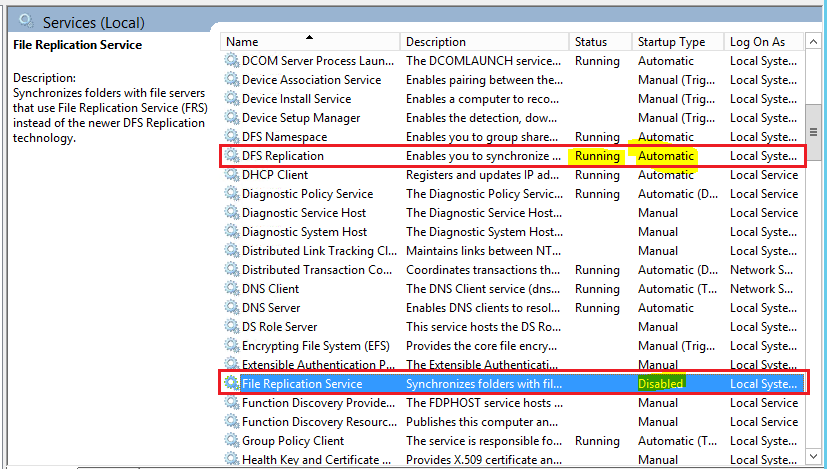Select the Device Install Service name

(296, 99)
